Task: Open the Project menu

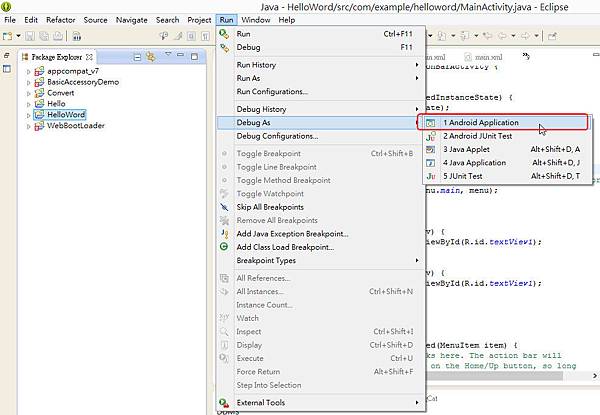Action: click(199, 20)
